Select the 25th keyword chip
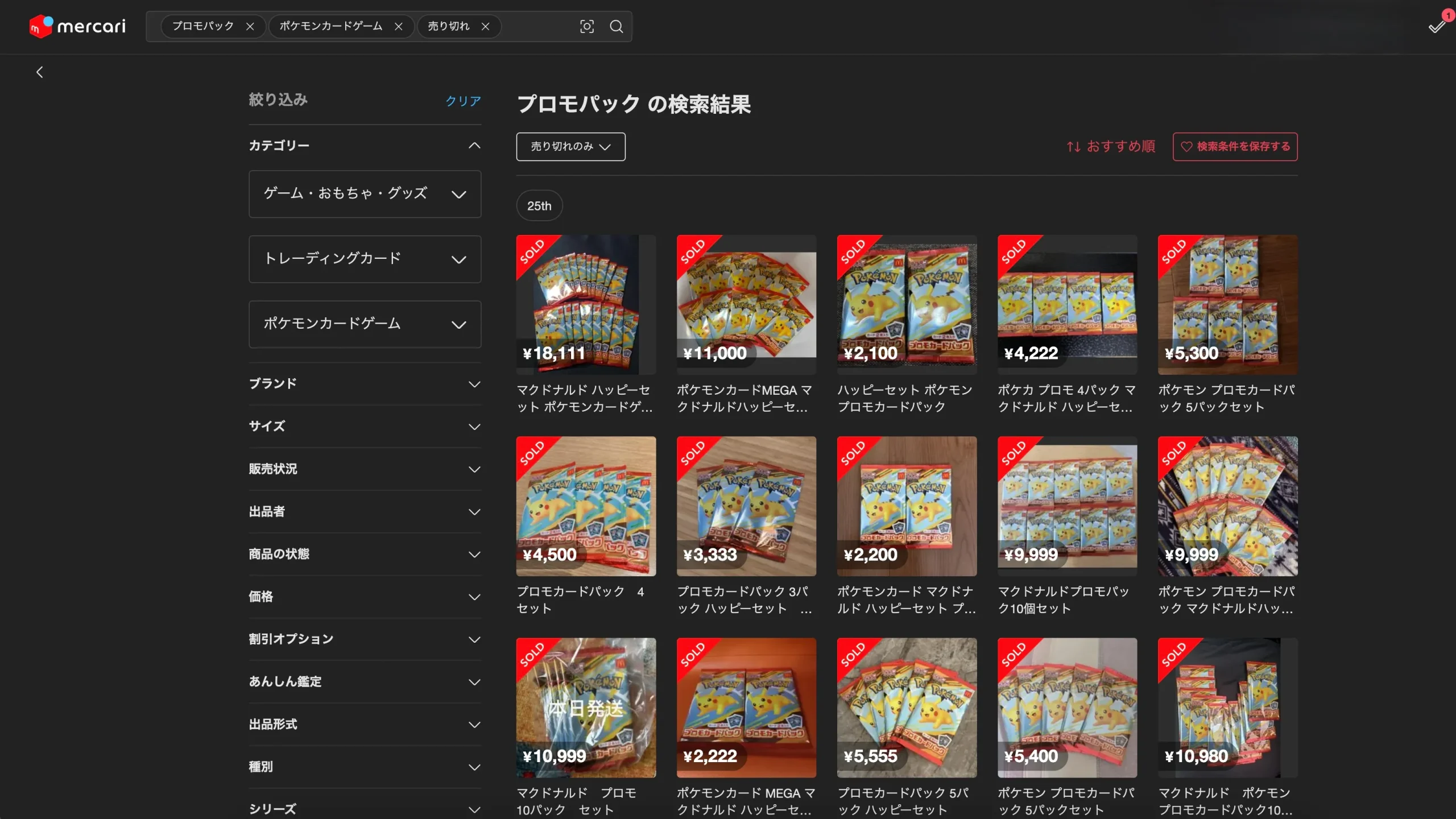1456x819 pixels. [539, 206]
